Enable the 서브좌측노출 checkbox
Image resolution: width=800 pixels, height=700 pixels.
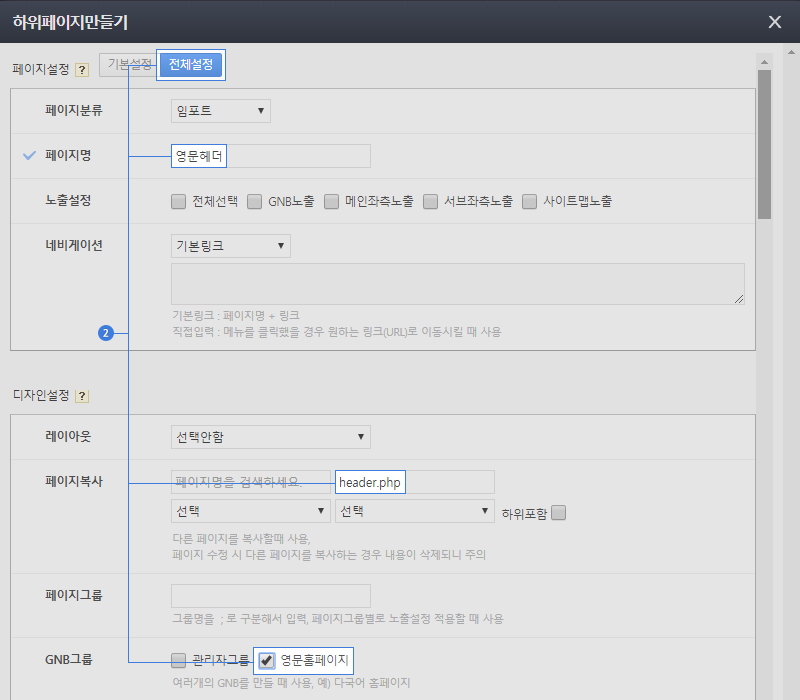431,201
